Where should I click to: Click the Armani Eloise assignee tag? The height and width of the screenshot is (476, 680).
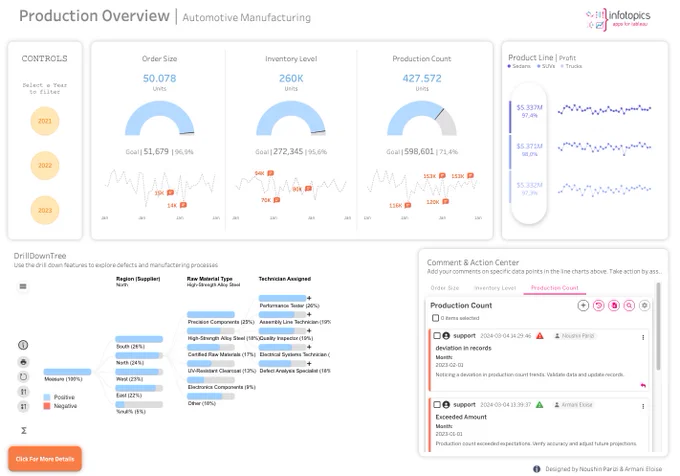click(573, 405)
